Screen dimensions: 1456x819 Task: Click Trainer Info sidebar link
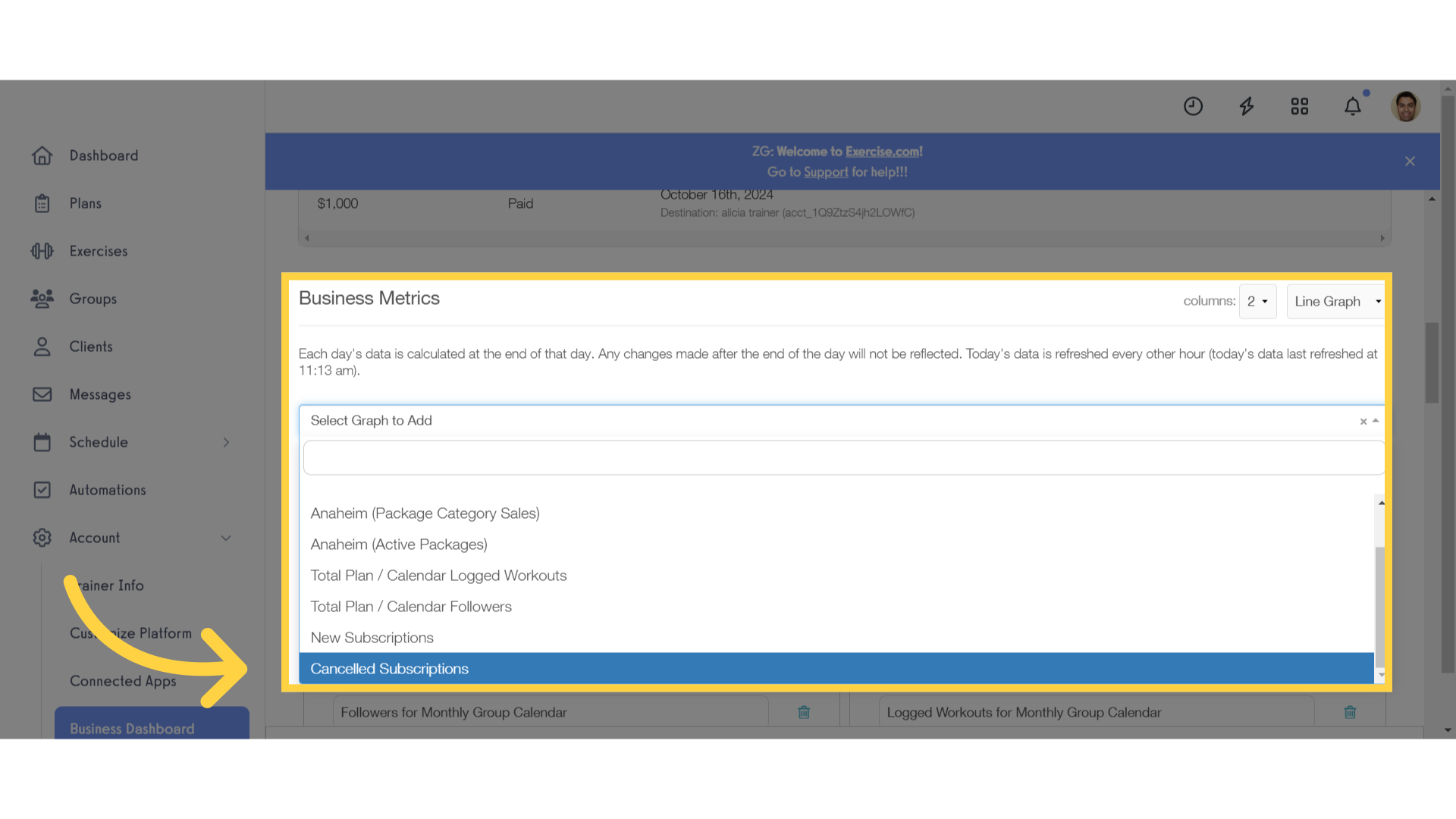tap(107, 585)
